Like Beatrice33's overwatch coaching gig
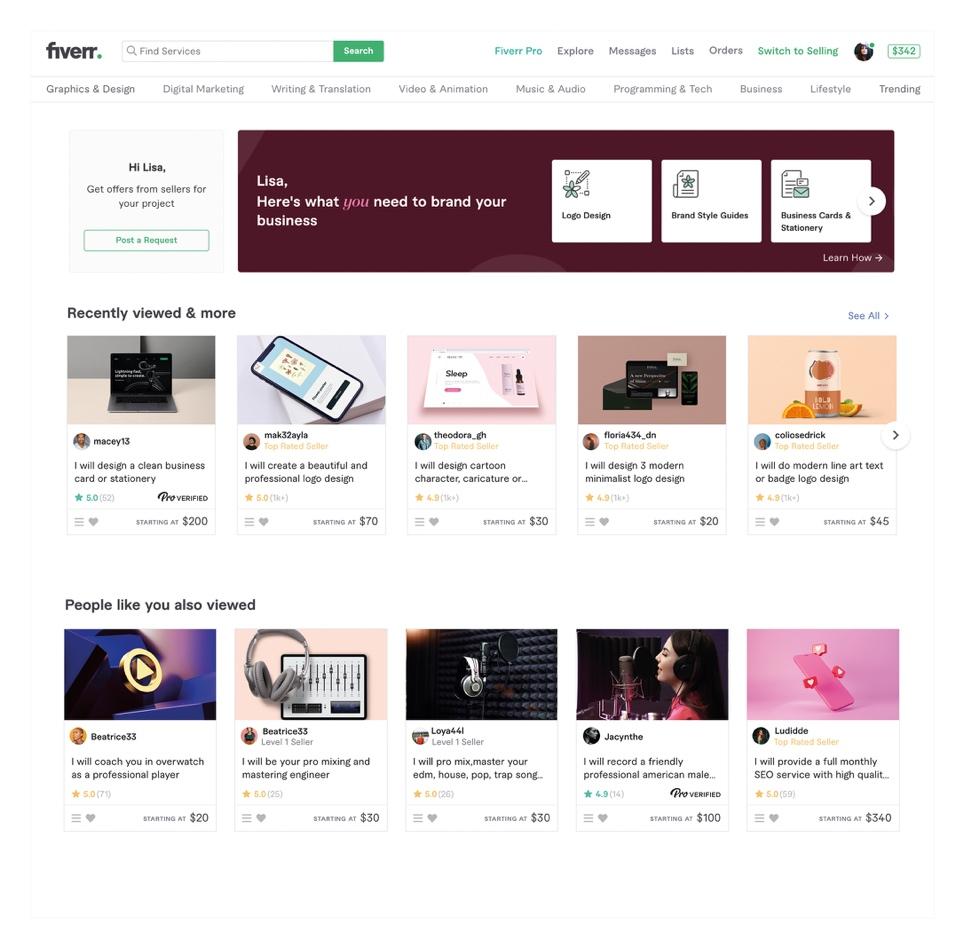The width and height of the screenshot is (964, 948). pos(90,818)
